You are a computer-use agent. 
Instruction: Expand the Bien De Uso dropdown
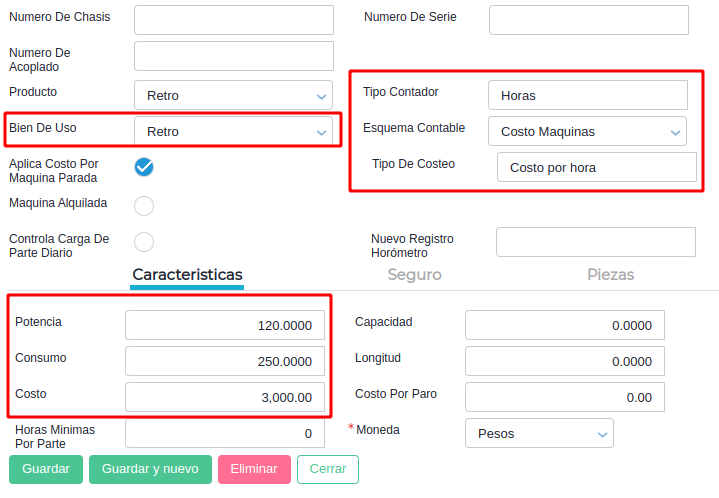233,132
